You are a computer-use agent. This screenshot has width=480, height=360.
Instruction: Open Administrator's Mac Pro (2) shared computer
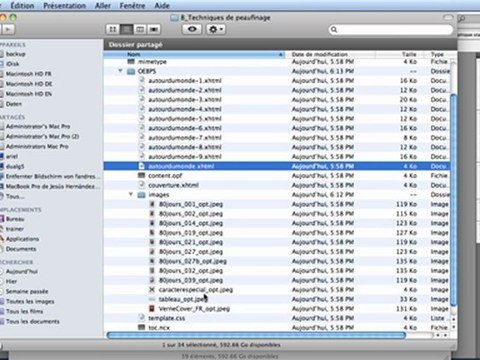pos(42,136)
